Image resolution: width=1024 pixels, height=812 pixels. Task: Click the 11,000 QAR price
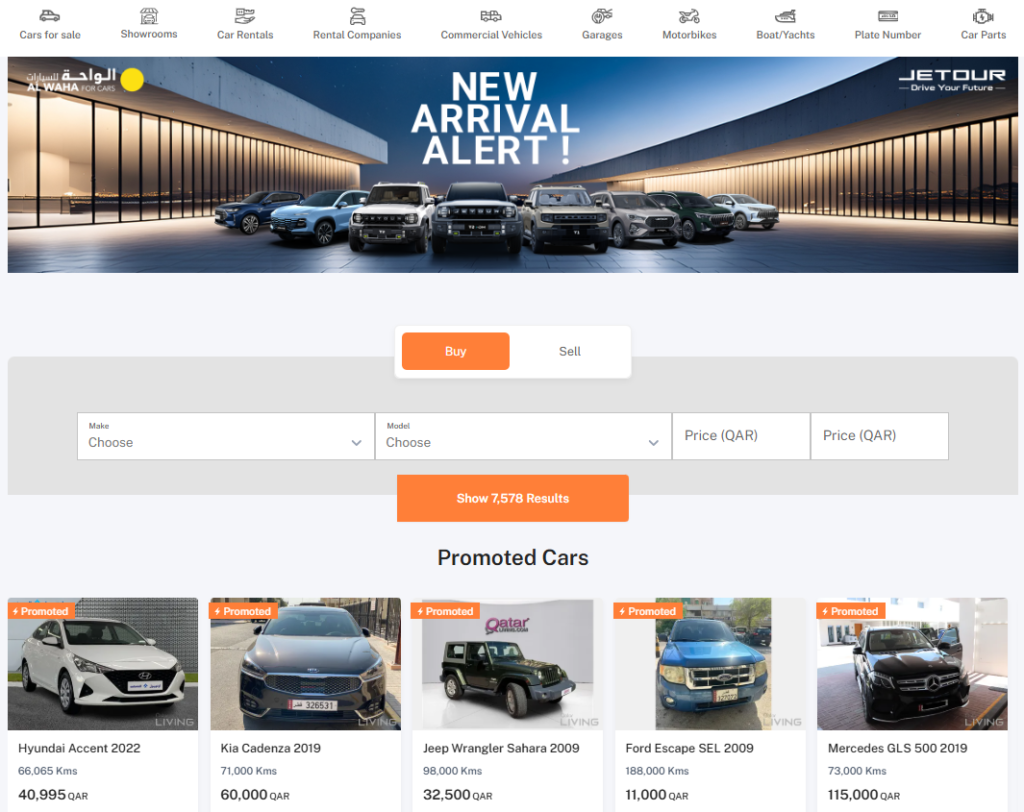click(657, 795)
